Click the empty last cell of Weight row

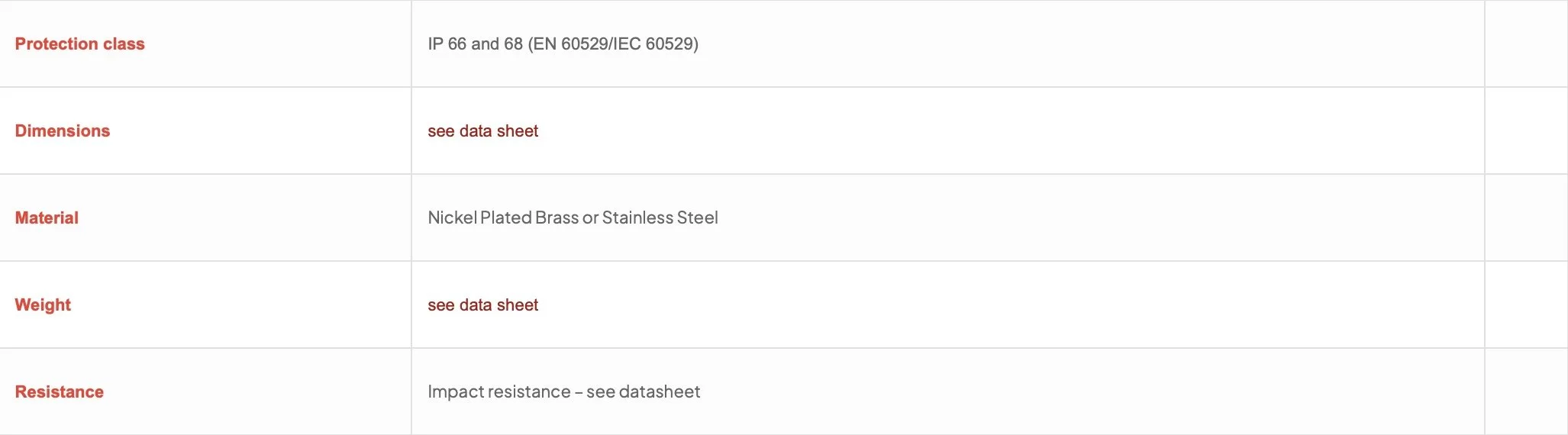point(1526,304)
